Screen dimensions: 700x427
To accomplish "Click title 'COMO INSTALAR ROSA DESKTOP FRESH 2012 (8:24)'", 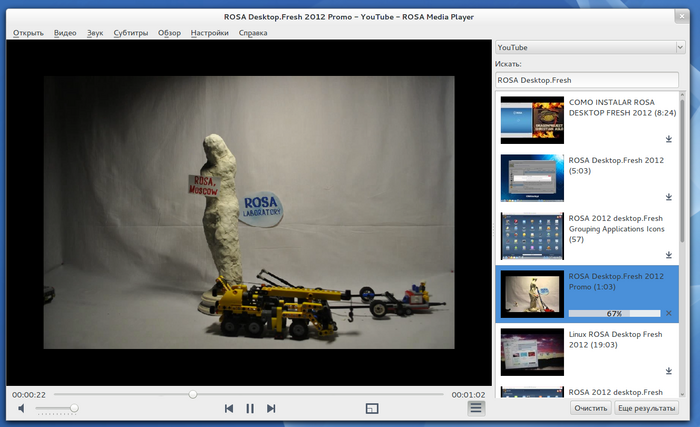I will tap(622, 108).
